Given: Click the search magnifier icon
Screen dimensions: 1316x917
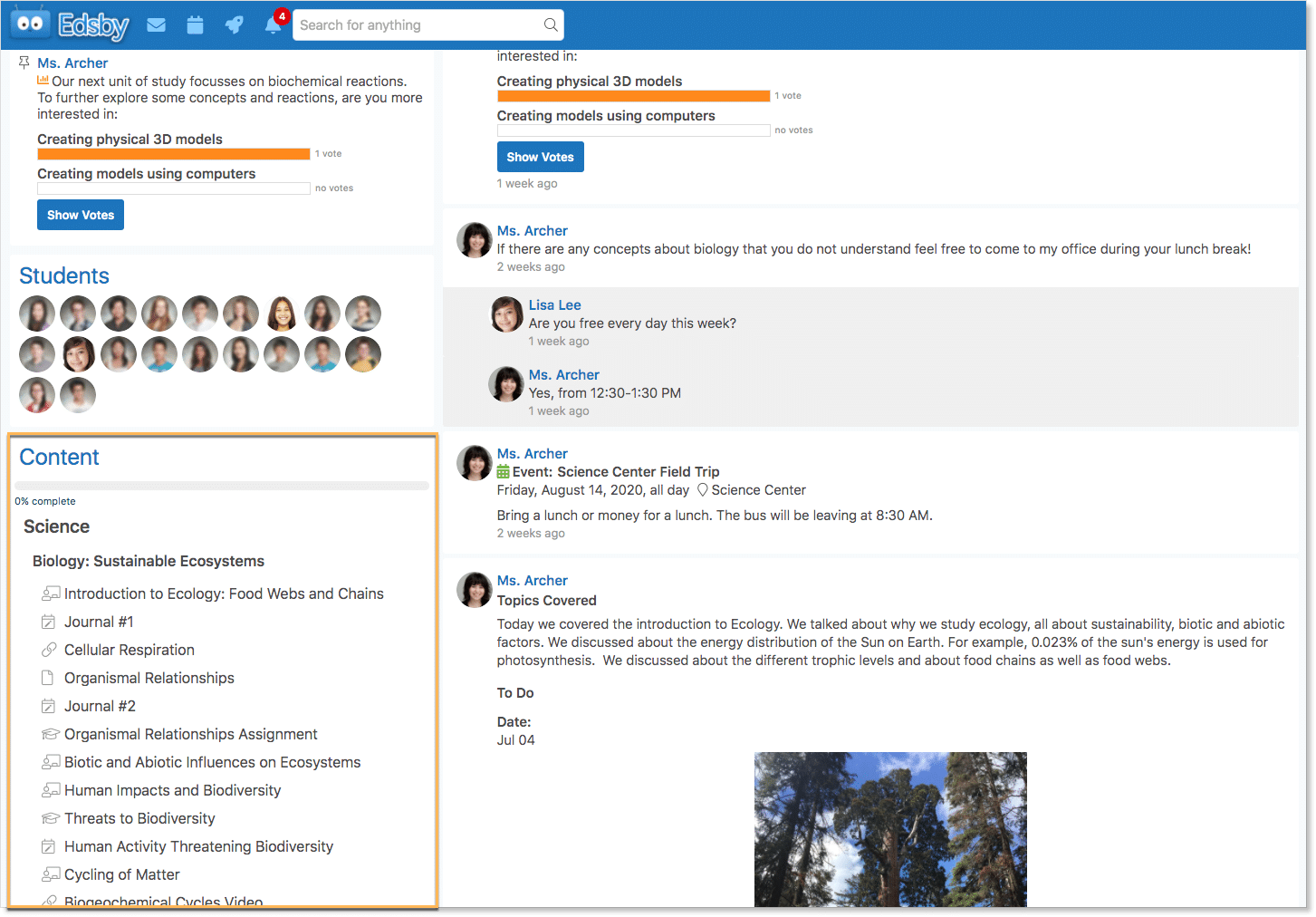Looking at the screenshot, I should [x=550, y=24].
